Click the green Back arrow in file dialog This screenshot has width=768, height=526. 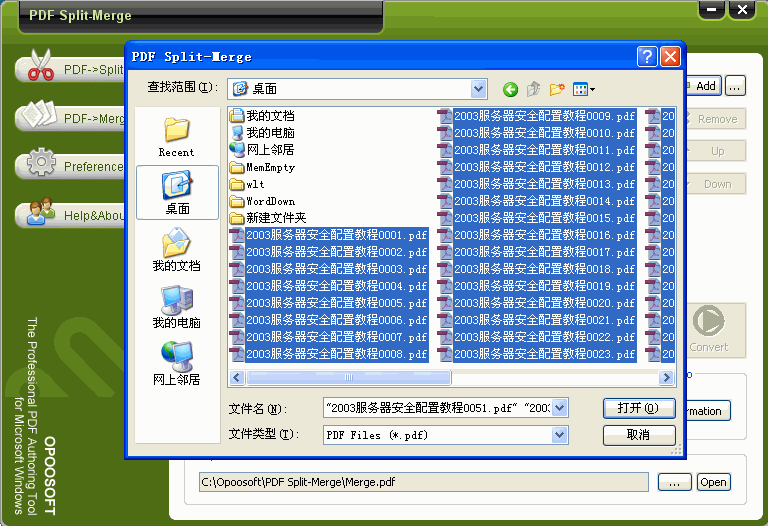point(510,89)
